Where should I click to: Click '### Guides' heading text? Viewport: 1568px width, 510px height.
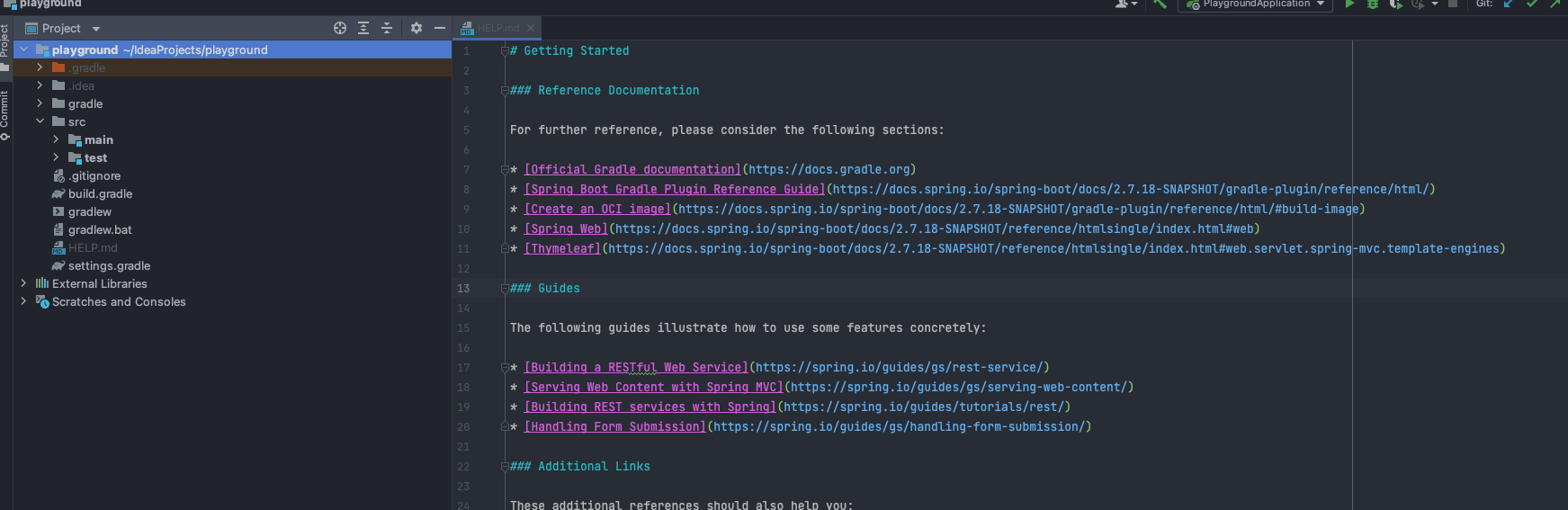[x=545, y=288]
